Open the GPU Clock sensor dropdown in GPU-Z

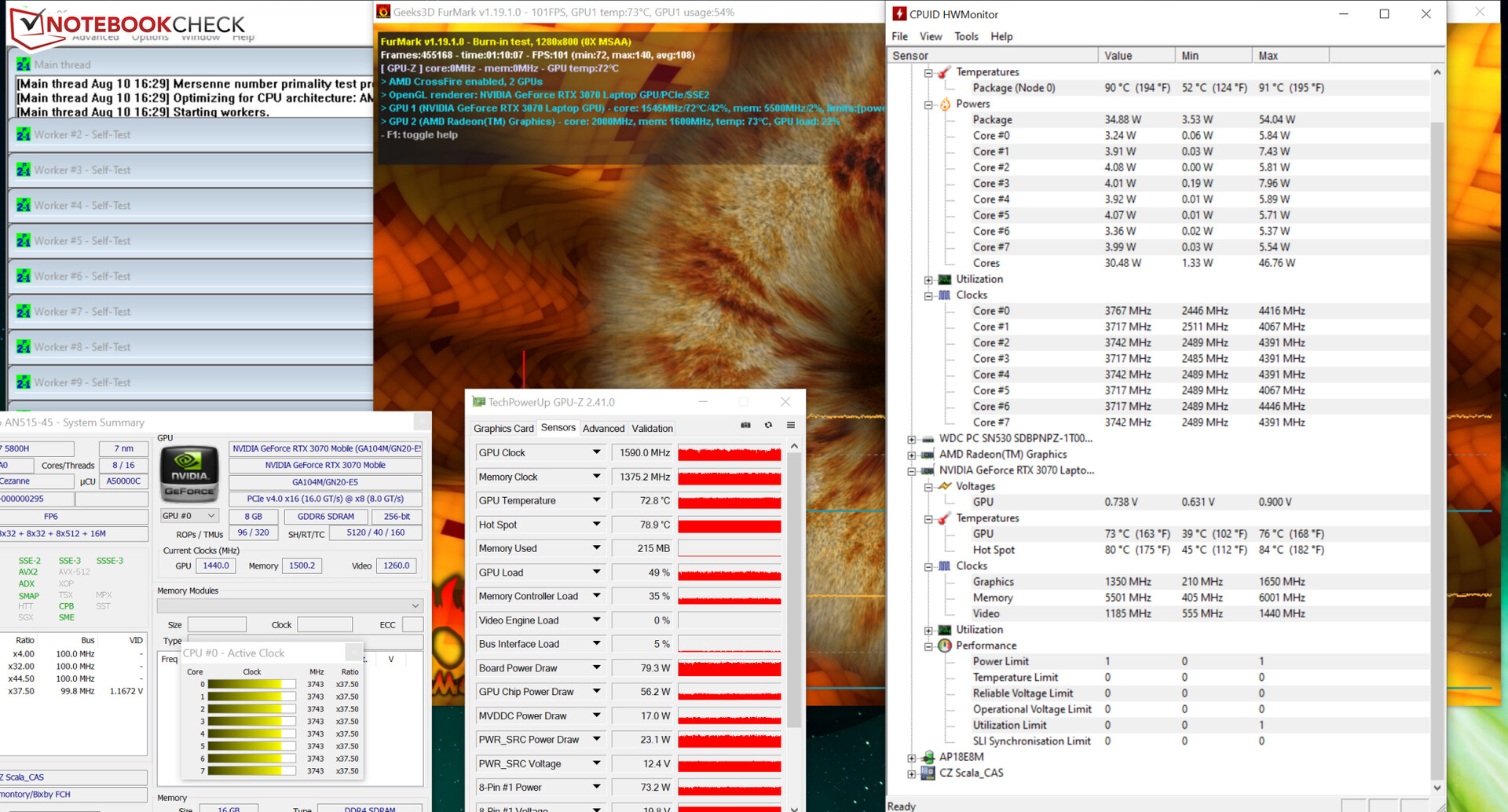click(x=596, y=452)
